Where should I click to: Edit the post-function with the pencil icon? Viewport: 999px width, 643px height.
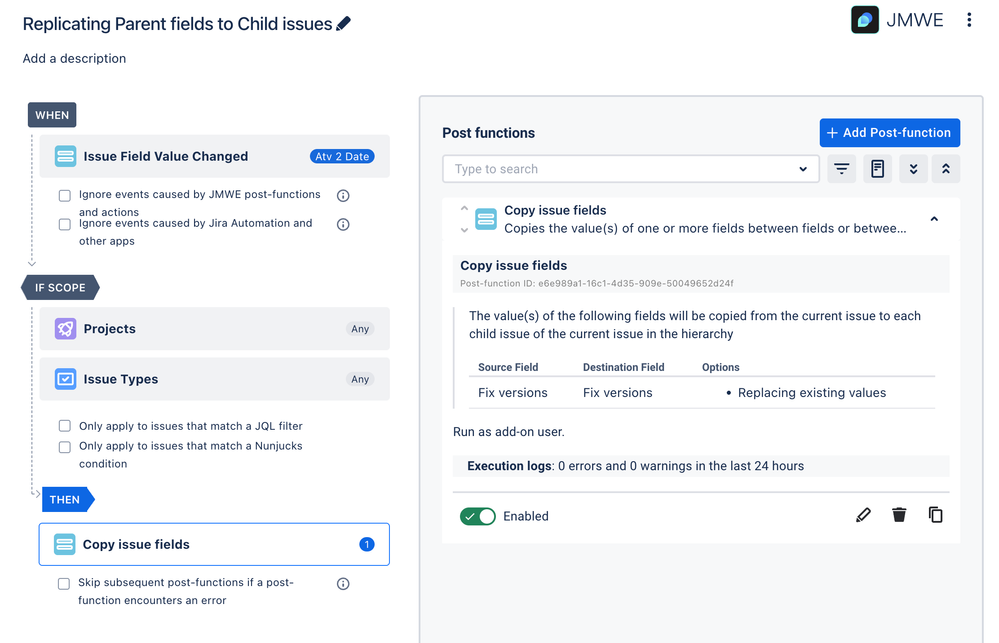tap(863, 515)
